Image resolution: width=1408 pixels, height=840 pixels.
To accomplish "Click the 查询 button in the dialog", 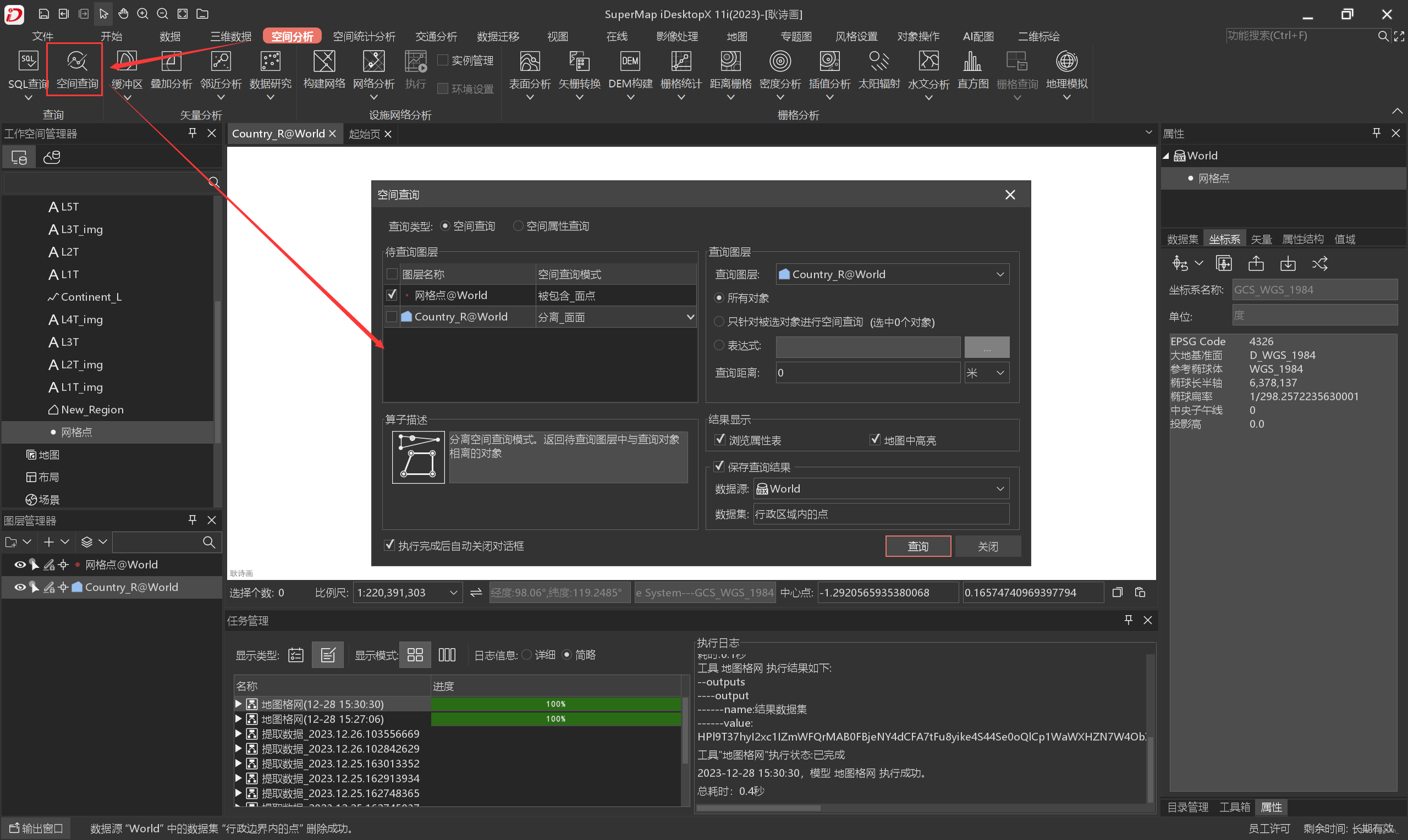I will click(x=918, y=546).
